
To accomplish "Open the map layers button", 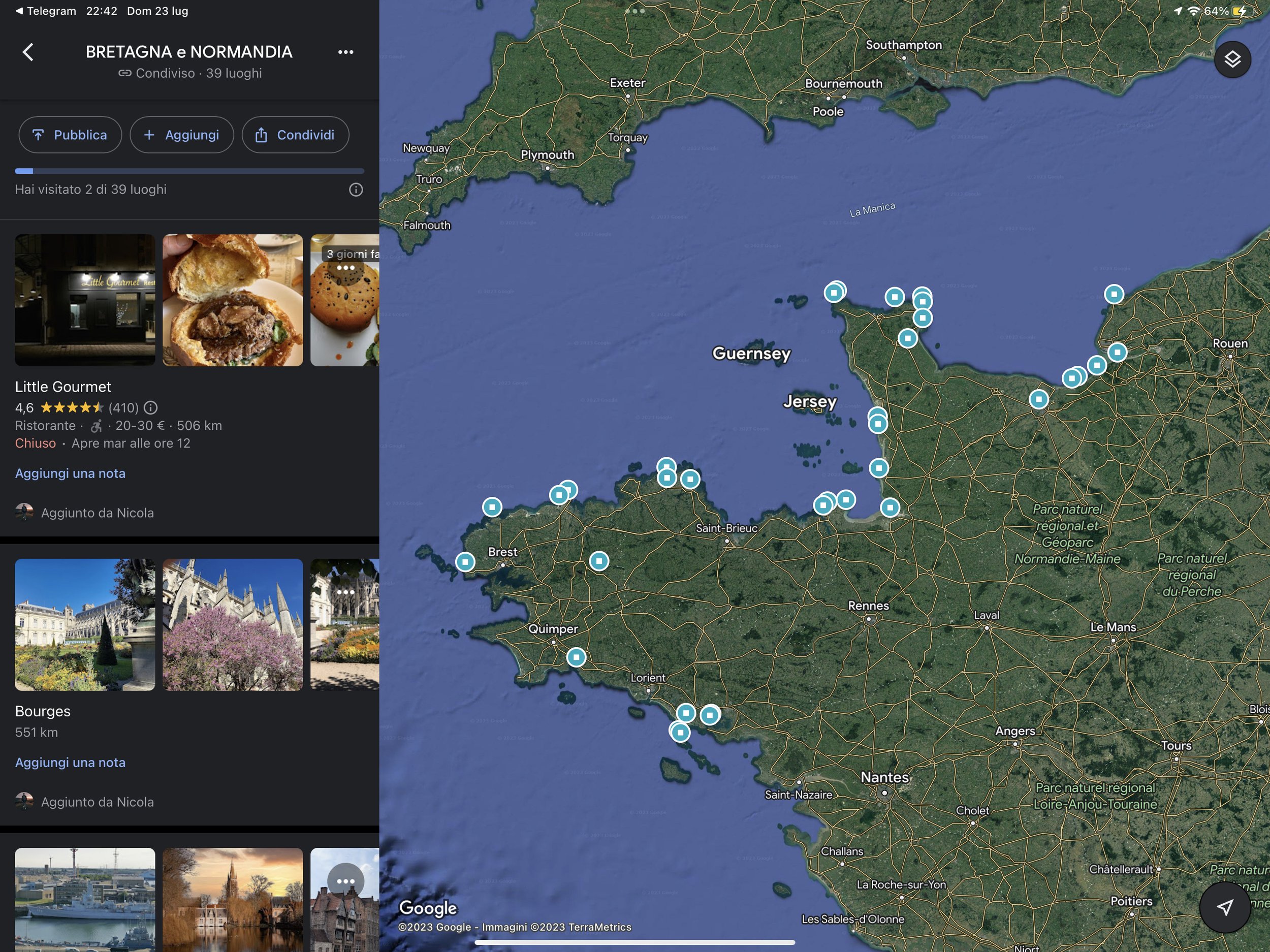I will (x=1232, y=59).
